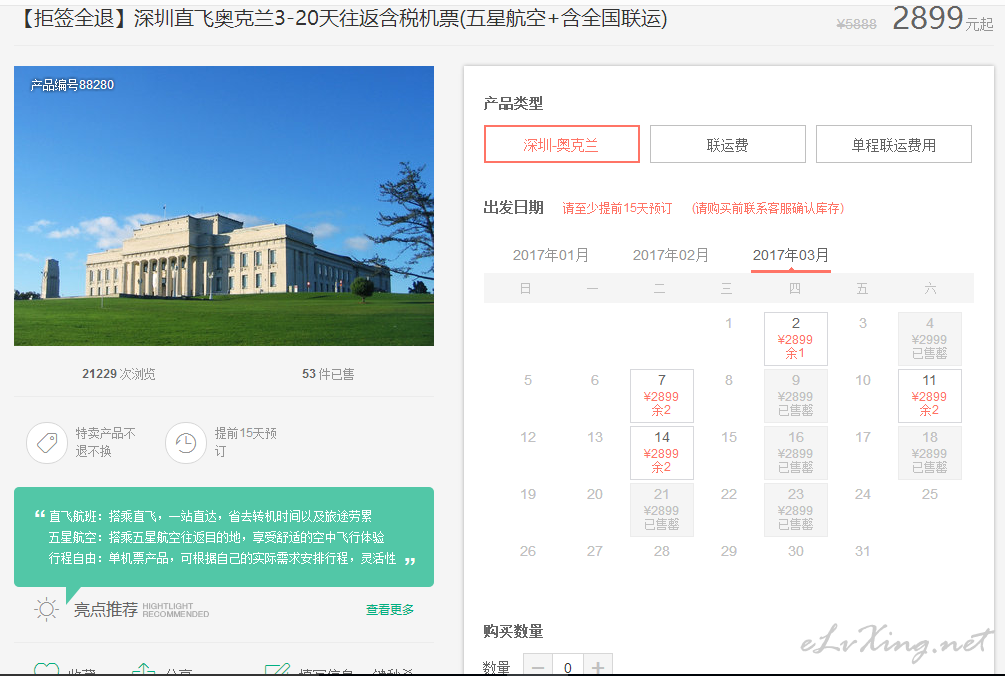1005x676 pixels.
Task: Decrease purchase quantity with minus button
Action: (x=538, y=666)
